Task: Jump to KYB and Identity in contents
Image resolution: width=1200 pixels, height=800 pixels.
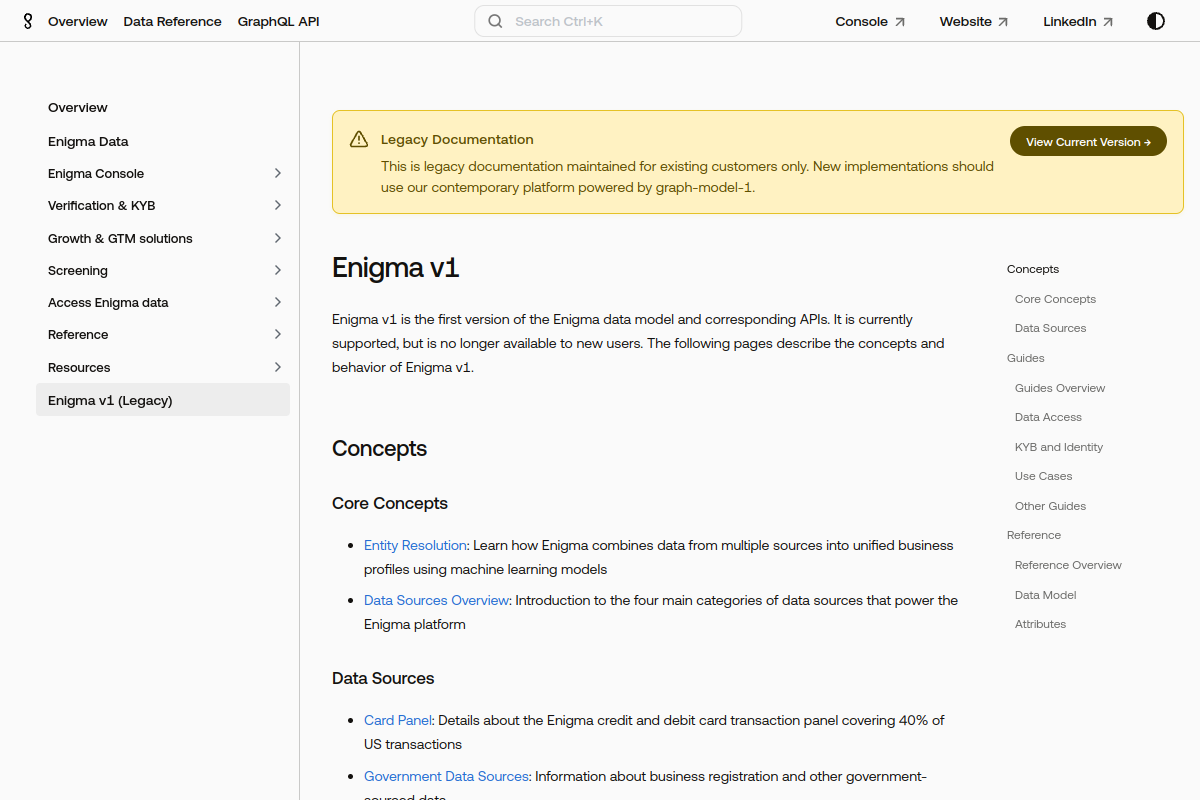Action: coord(1059,447)
